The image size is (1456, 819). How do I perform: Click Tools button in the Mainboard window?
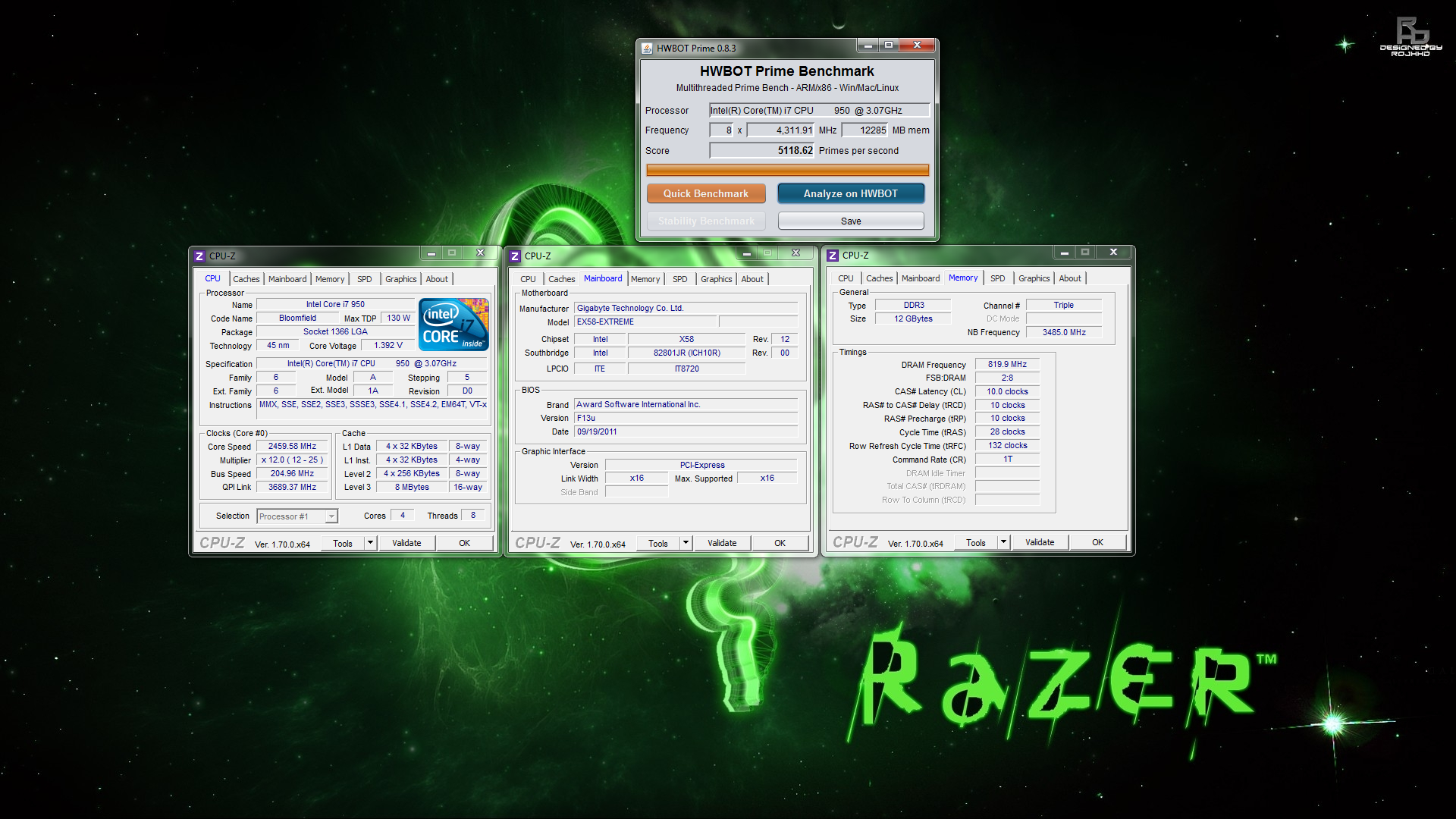658,543
